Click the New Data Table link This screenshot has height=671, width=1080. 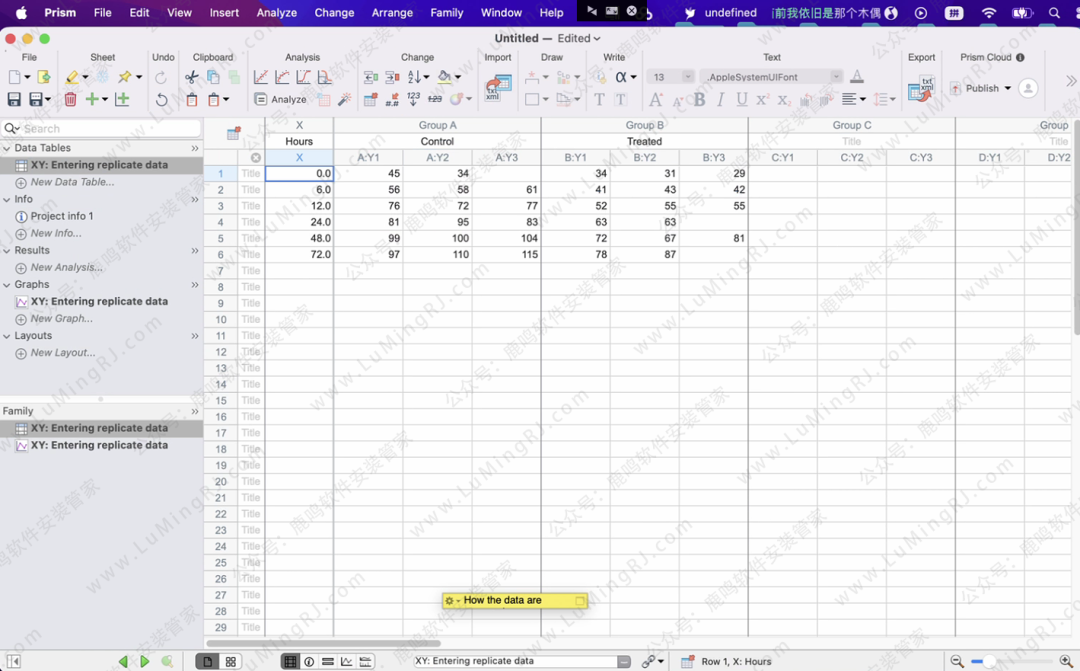[x=71, y=182]
